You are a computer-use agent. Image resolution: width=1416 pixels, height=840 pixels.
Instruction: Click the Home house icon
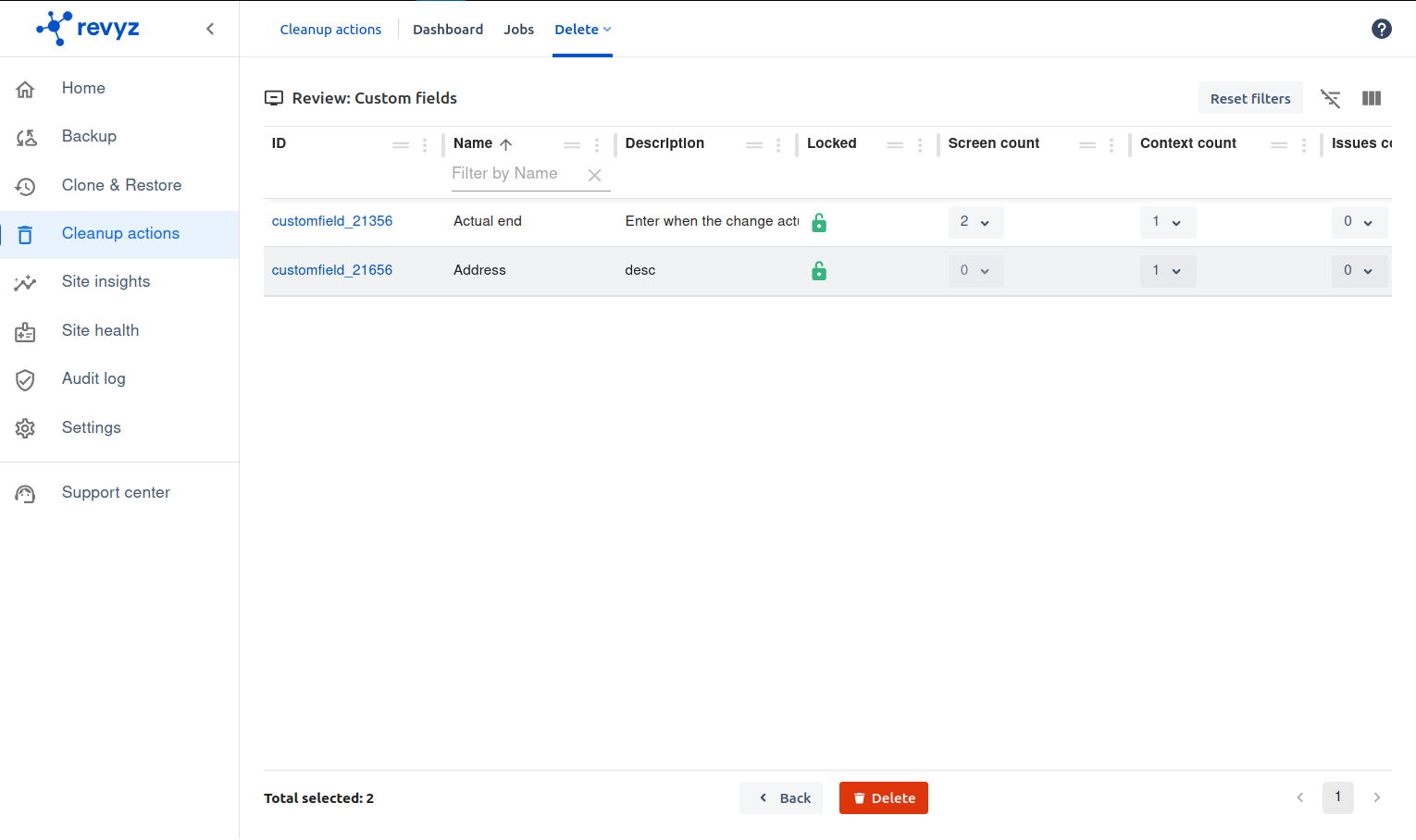tap(25, 89)
